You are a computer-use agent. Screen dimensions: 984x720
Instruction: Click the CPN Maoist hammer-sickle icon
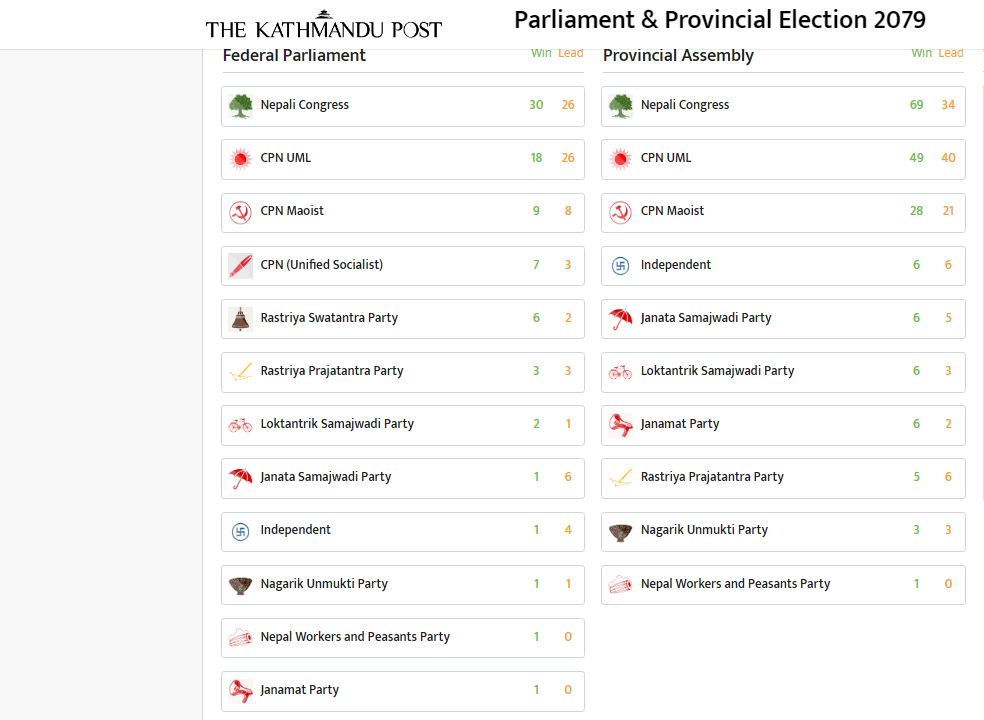(x=240, y=211)
